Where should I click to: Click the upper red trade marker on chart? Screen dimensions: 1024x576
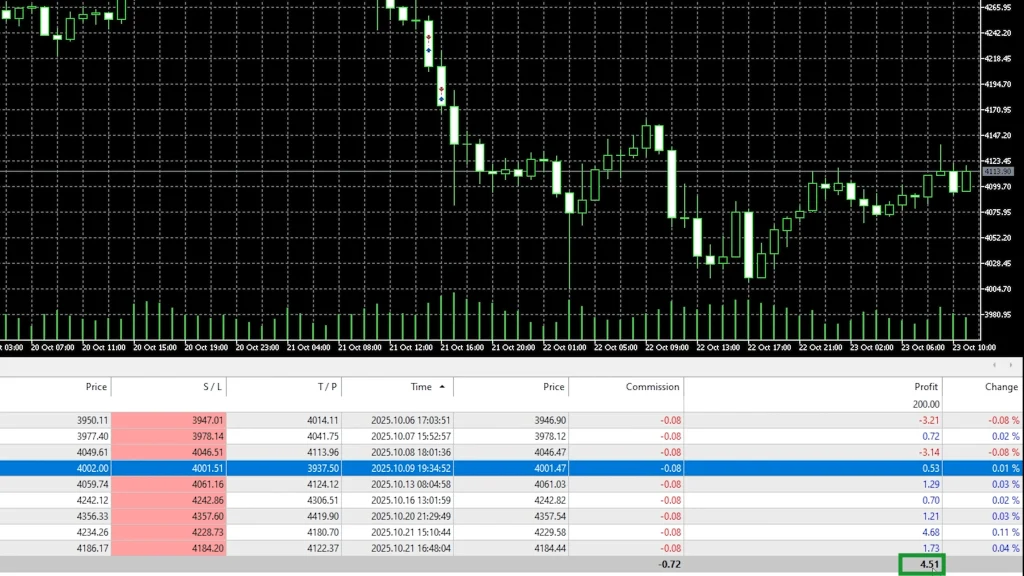(429, 37)
